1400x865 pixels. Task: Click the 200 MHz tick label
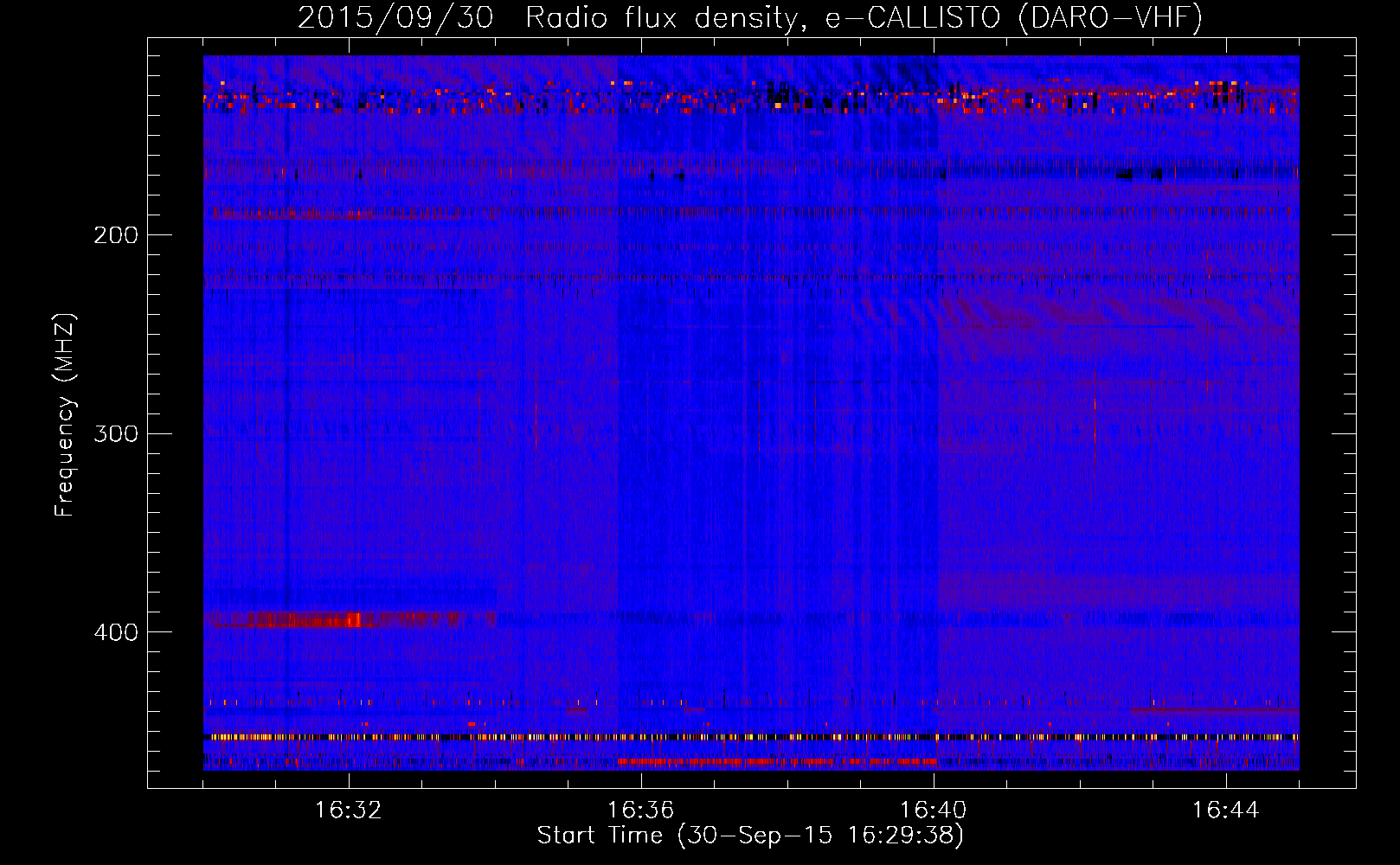(115, 235)
